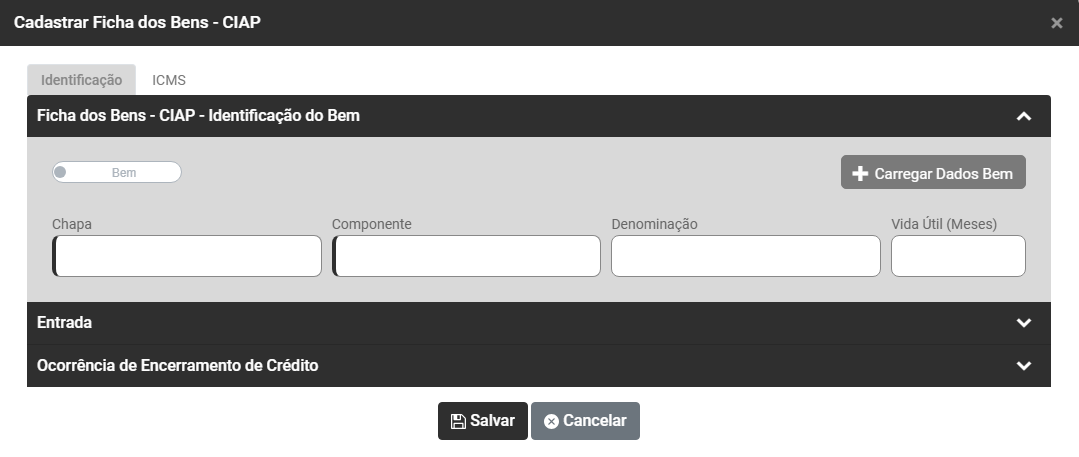Screen dimensions: 1079x457
Task: Close the Cadastrar Ficha dos Bens dialog
Action: tap(1056, 23)
